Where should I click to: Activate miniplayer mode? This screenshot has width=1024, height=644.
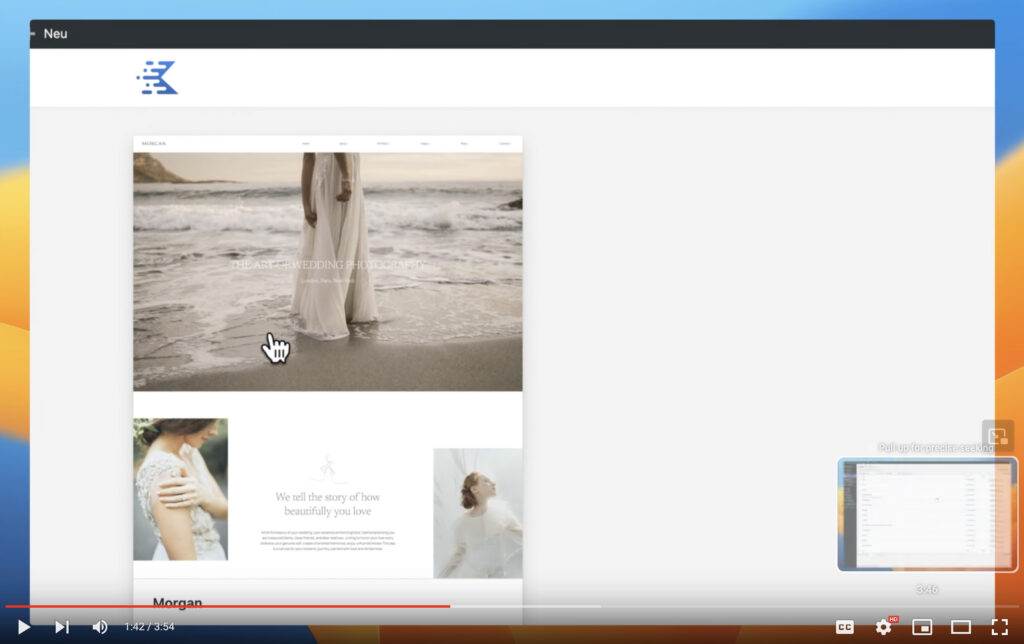(922, 627)
